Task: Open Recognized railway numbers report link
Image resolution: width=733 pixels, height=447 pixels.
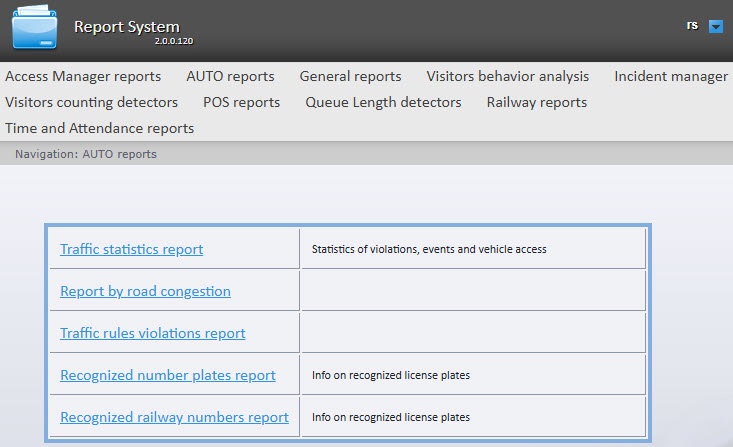Action: pos(174,417)
